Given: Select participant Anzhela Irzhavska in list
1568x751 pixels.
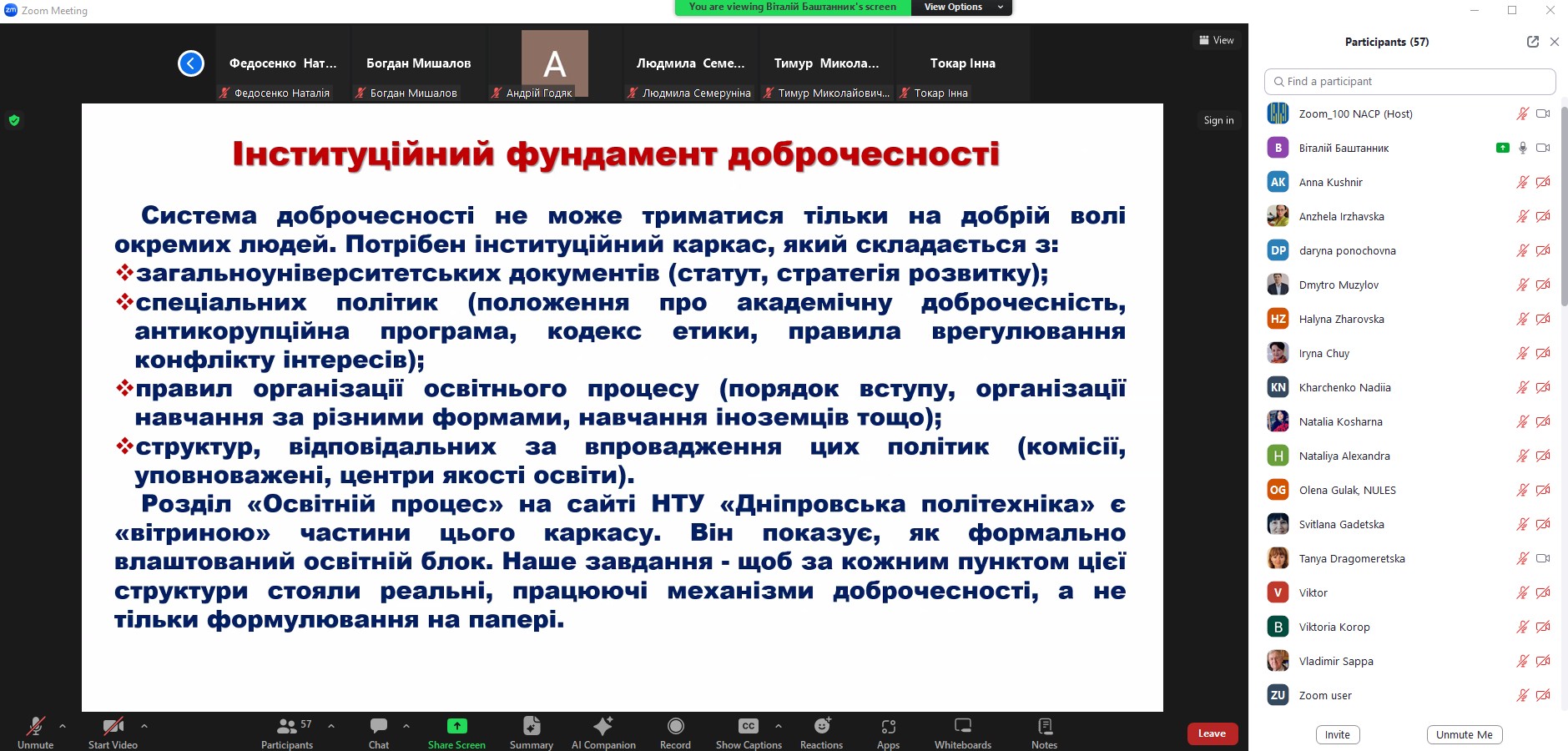Looking at the screenshot, I should (1410, 216).
